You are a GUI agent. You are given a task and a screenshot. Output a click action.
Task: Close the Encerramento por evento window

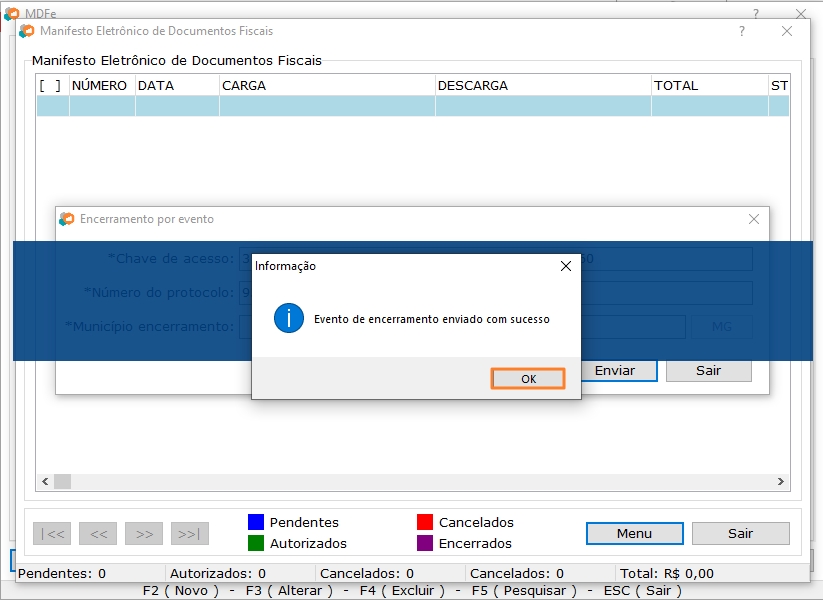click(754, 219)
